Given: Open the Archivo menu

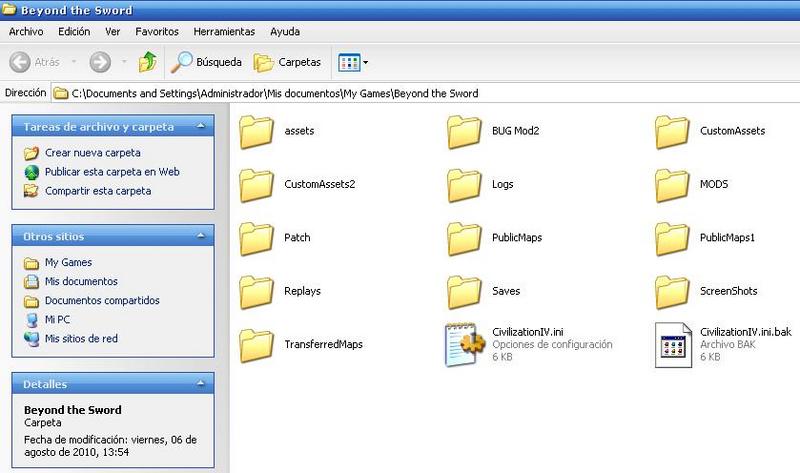Looking at the screenshot, I should coord(25,31).
